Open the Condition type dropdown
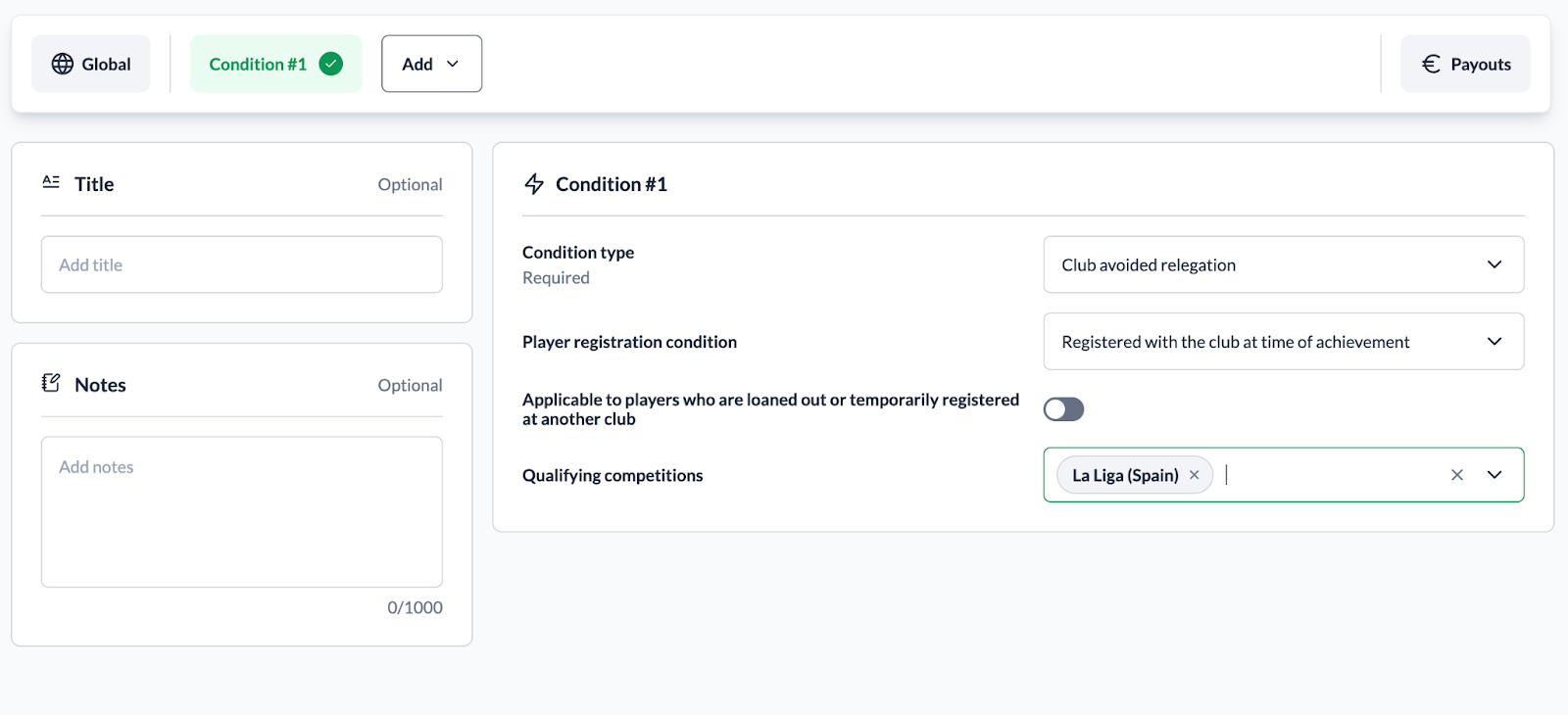This screenshot has height=715, width=1568. (x=1283, y=264)
